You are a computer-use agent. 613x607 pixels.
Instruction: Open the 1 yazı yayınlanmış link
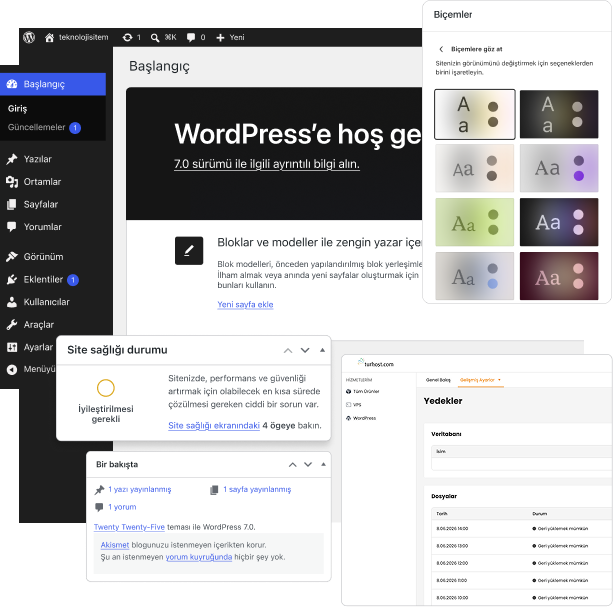(x=140, y=489)
